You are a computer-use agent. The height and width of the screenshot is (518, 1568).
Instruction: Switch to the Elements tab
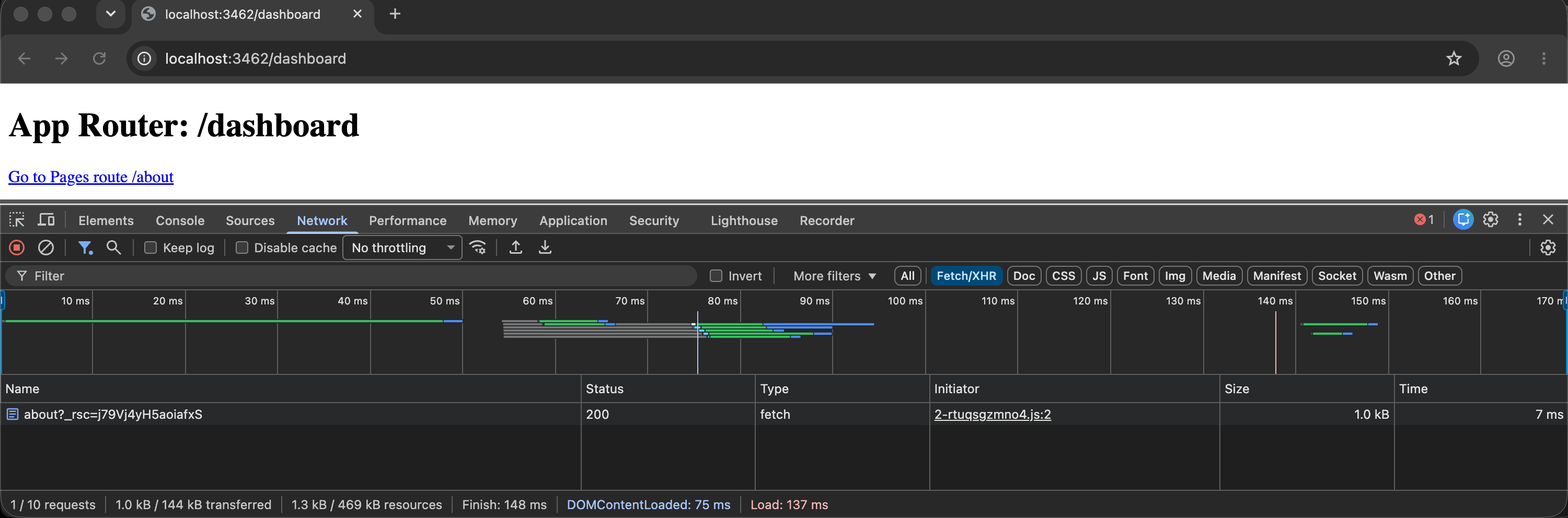(106, 220)
